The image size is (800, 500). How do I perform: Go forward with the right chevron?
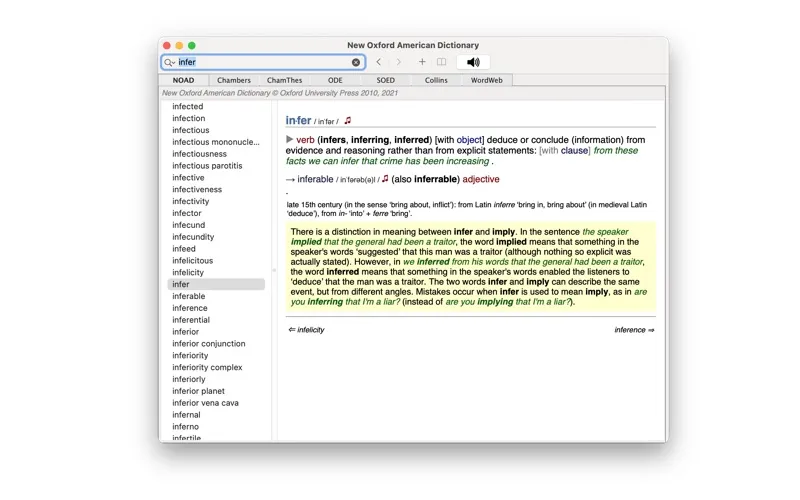tap(398, 62)
